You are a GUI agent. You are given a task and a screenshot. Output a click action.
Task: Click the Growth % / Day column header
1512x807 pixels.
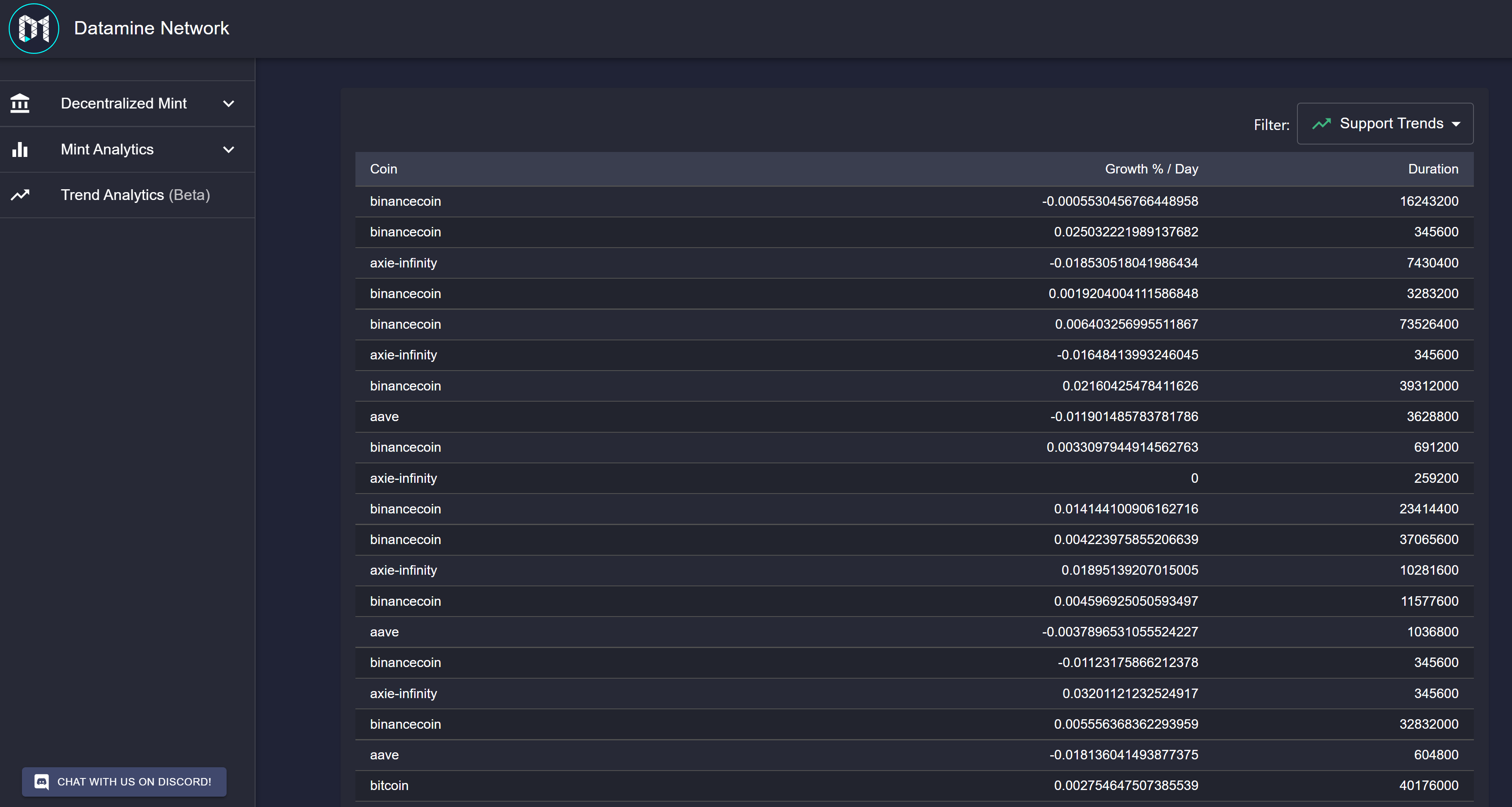click(x=1152, y=169)
